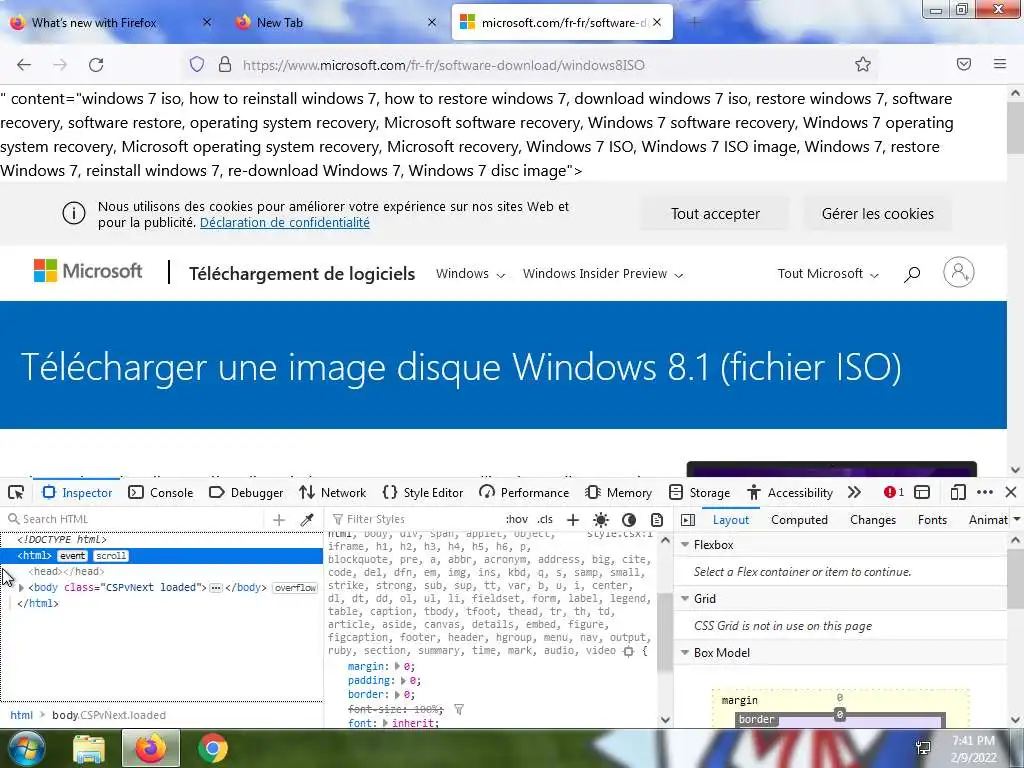Expand the body ellipsis button
Image resolution: width=1024 pixels, height=768 pixels.
pos(216,588)
